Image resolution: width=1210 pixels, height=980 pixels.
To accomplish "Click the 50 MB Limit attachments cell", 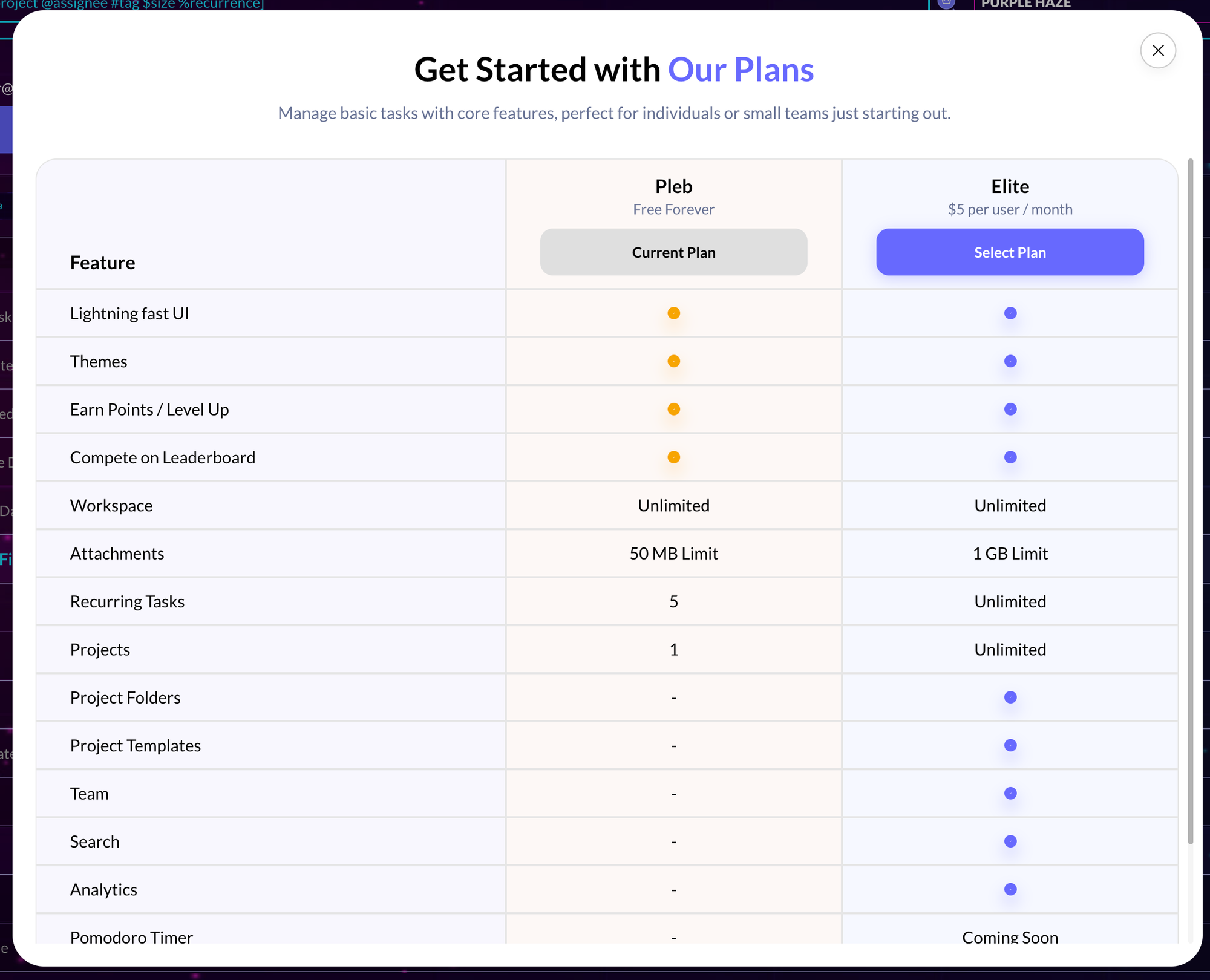I will point(673,554).
